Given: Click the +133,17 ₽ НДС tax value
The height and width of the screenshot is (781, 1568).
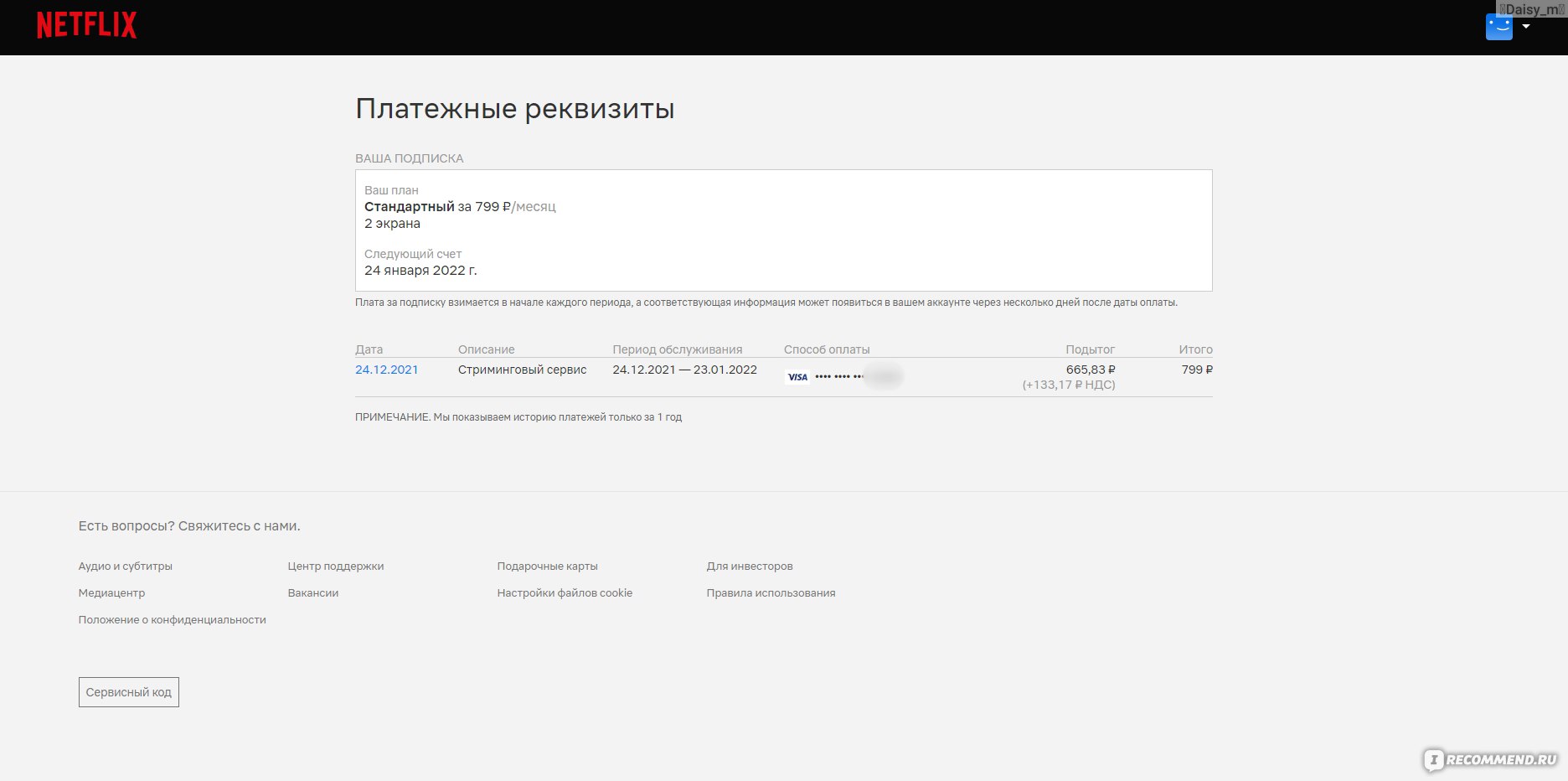Looking at the screenshot, I should [1069, 385].
